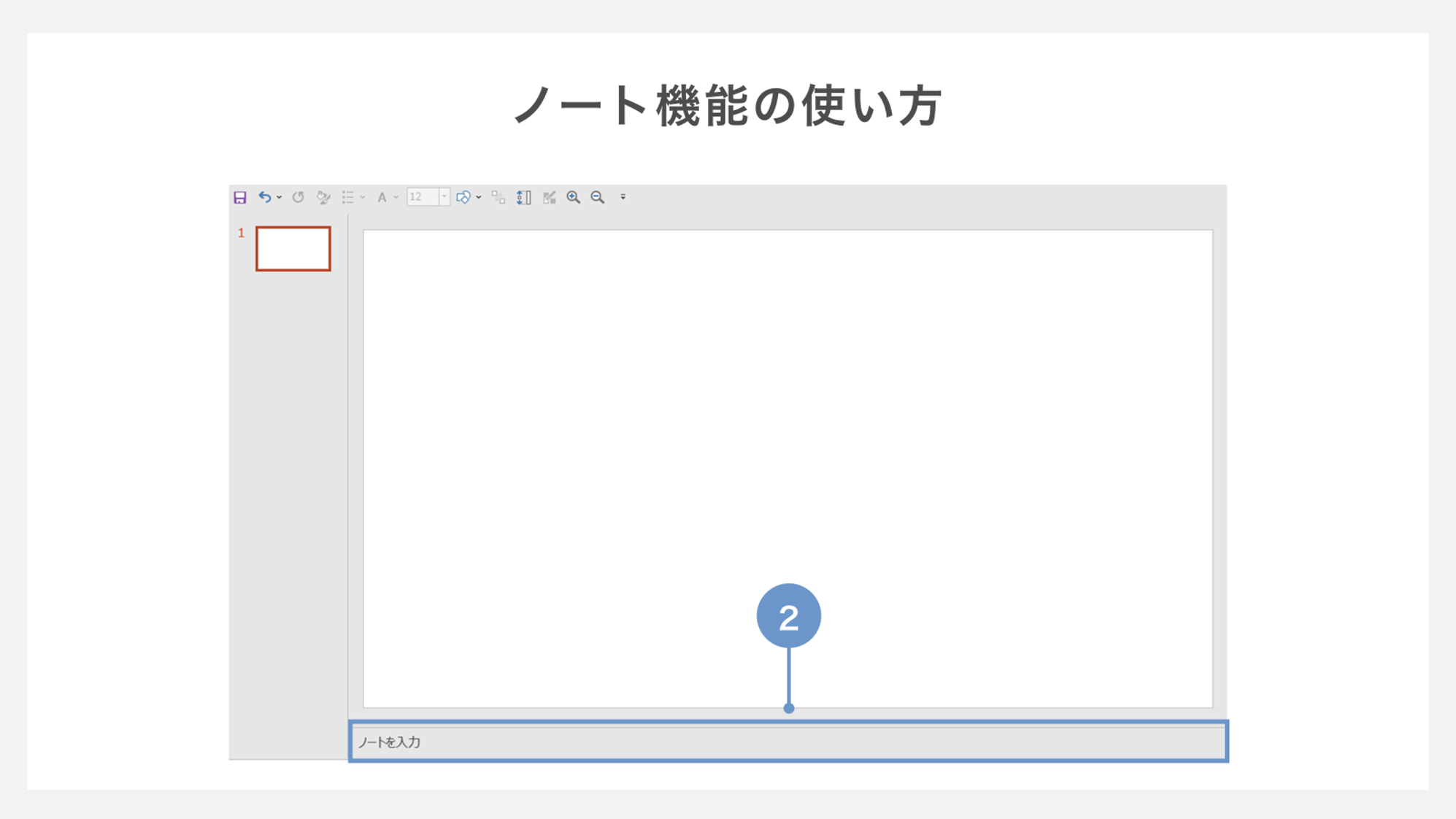Click the Redo icon
The width and height of the screenshot is (1456, 819).
(298, 197)
